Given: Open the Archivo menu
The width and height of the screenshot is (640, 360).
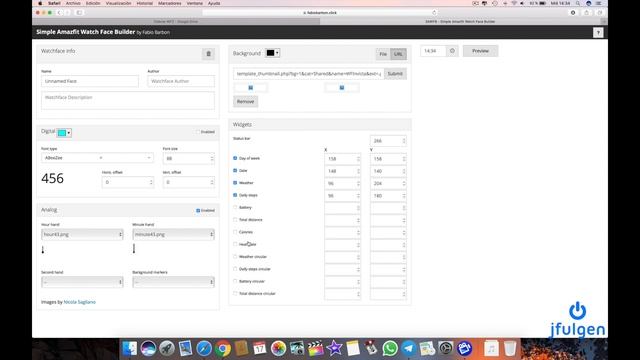Looking at the screenshot, I should [73, 3].
